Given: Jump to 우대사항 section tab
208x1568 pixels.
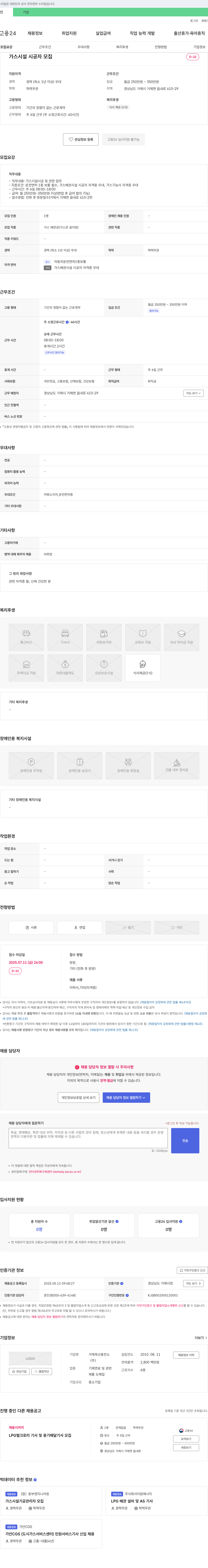Looking at the screenshot, I should [x=84, y=47].
